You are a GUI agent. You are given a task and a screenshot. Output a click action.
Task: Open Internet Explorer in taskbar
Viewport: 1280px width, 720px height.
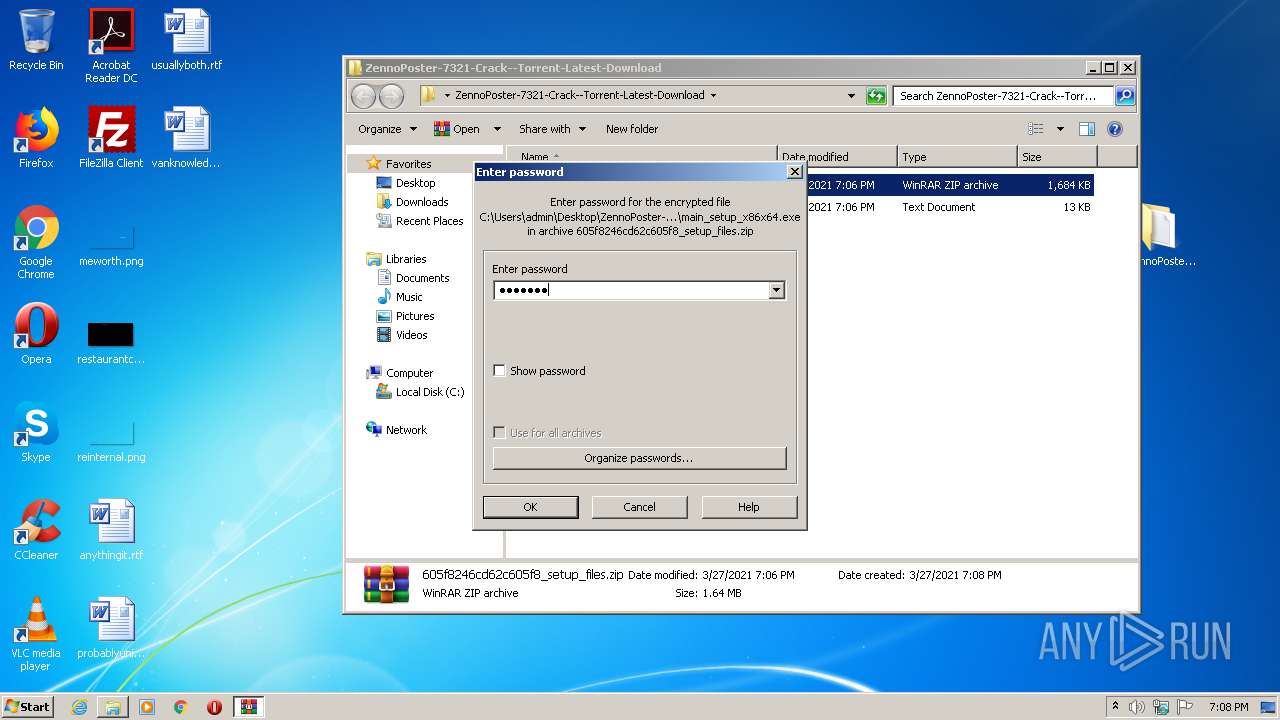pos(79,707)
